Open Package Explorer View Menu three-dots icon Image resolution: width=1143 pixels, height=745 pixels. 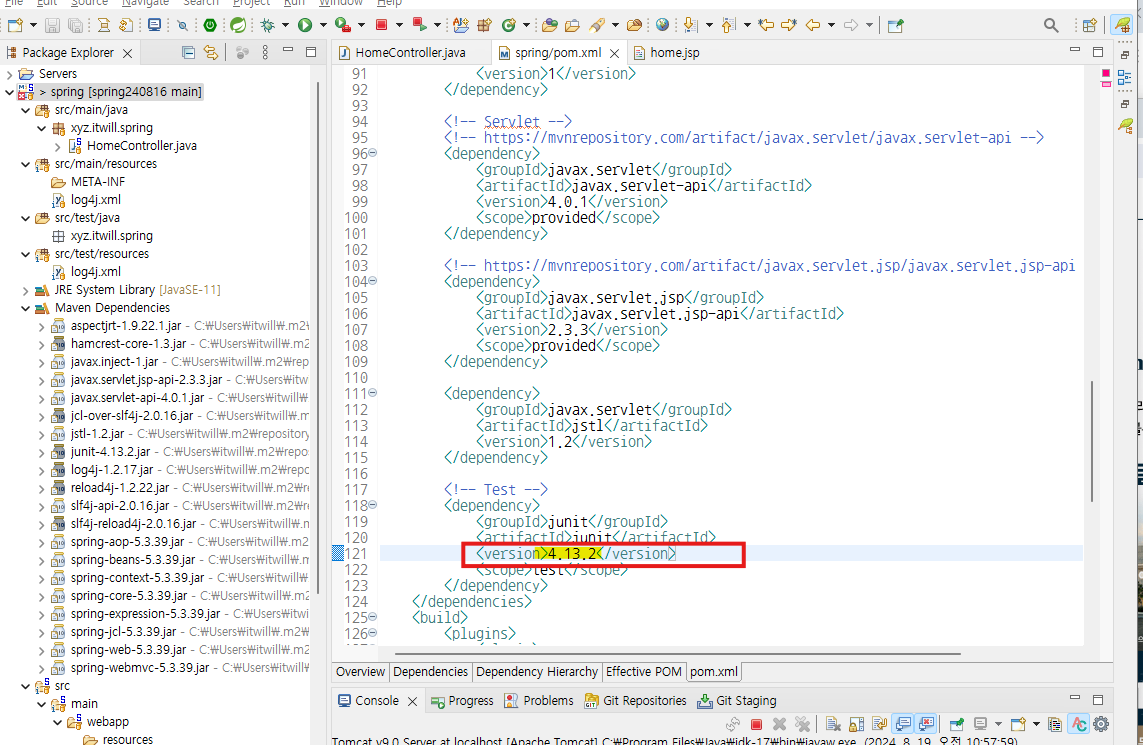[265, 52]
